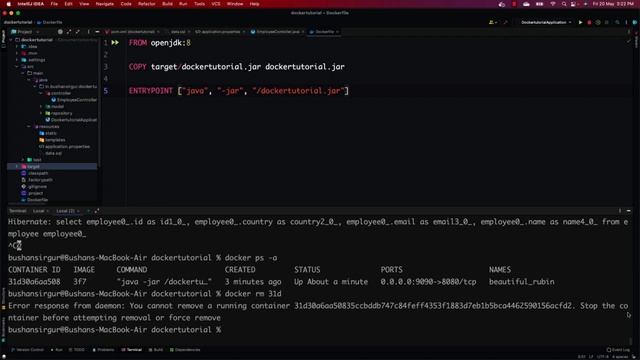Select EmployeeController in project tree
The image size is (640, 360).
click(74, 100)
